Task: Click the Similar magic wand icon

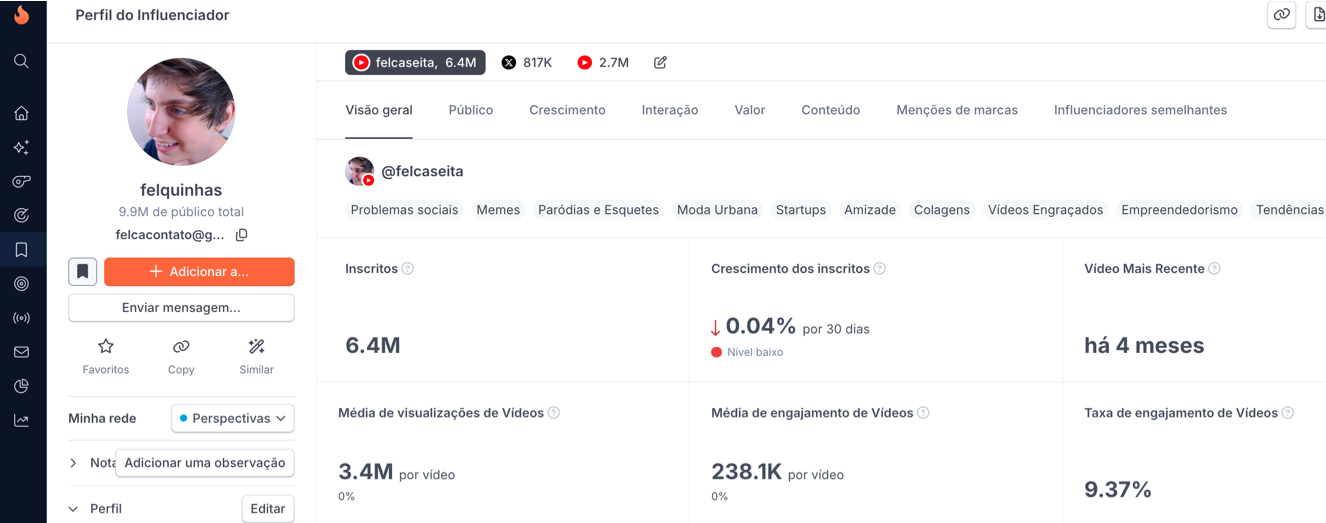Action: tap(256, 347)
